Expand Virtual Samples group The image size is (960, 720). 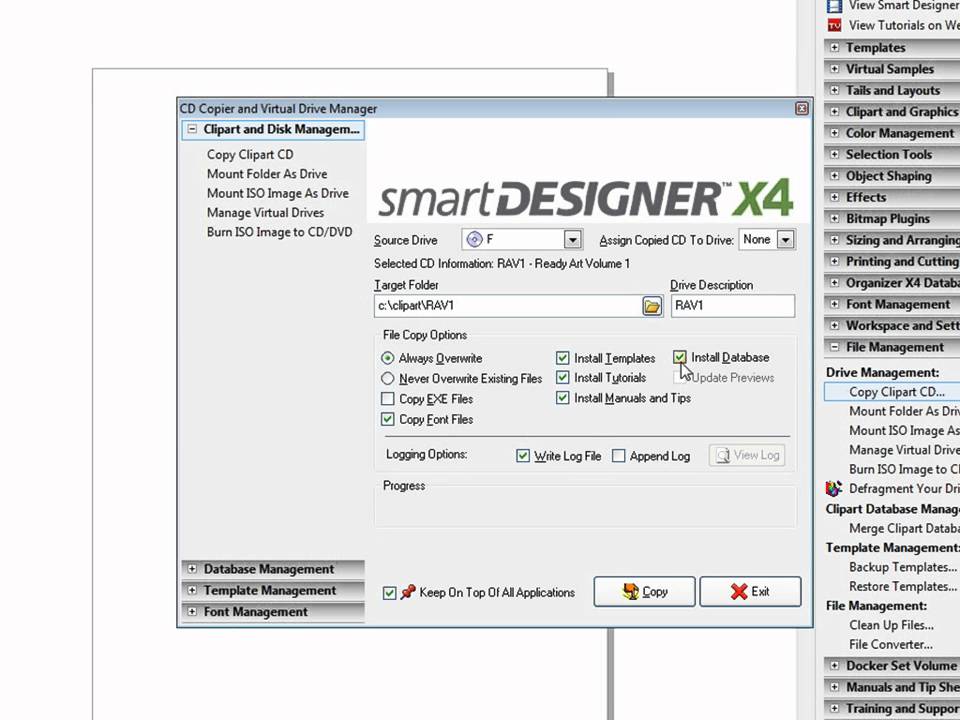834,69
